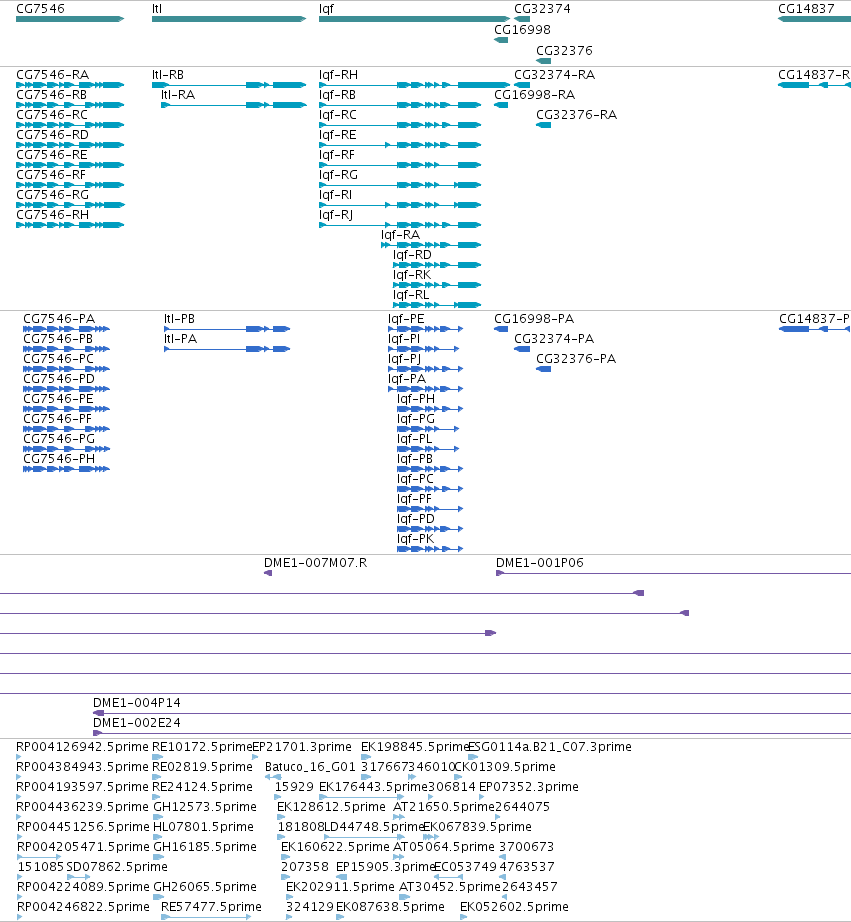Select protein CG32374-PA label
The width and height of the screenshot is (851, 922).
554,339
